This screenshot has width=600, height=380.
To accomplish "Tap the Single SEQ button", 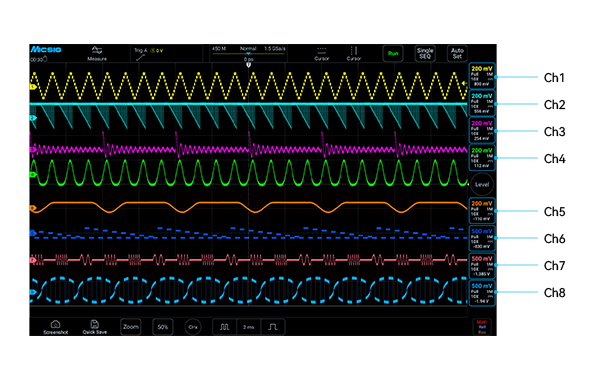I will coord(425,53).
